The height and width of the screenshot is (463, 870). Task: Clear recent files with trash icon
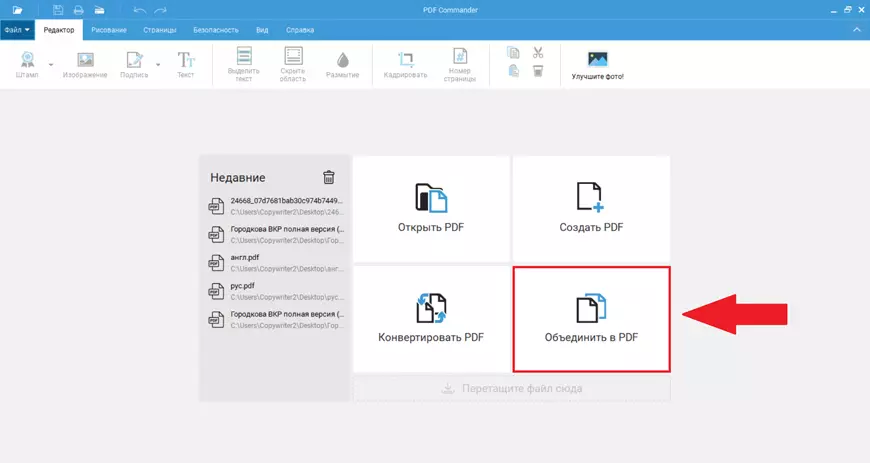coord(328,177)
